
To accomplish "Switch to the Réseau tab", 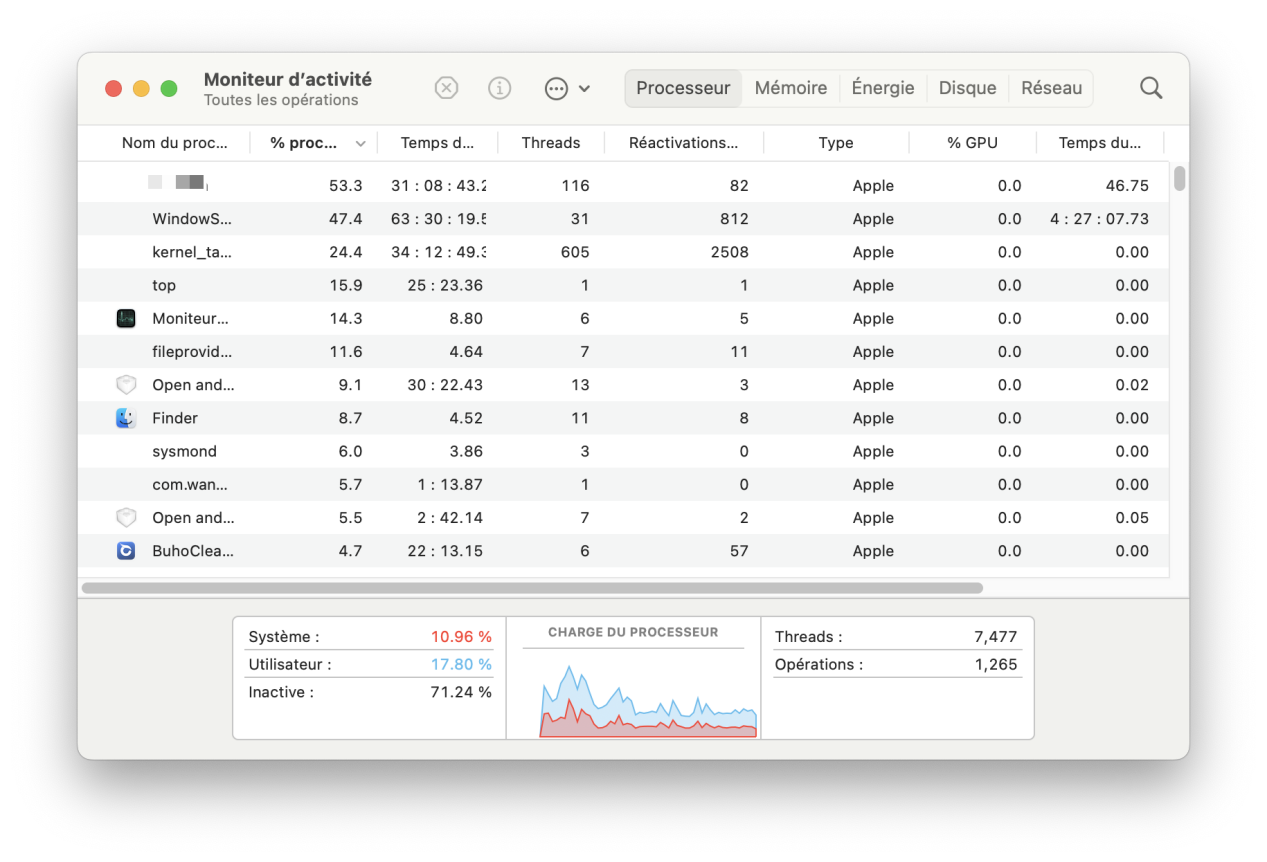I will [1051, 88].
